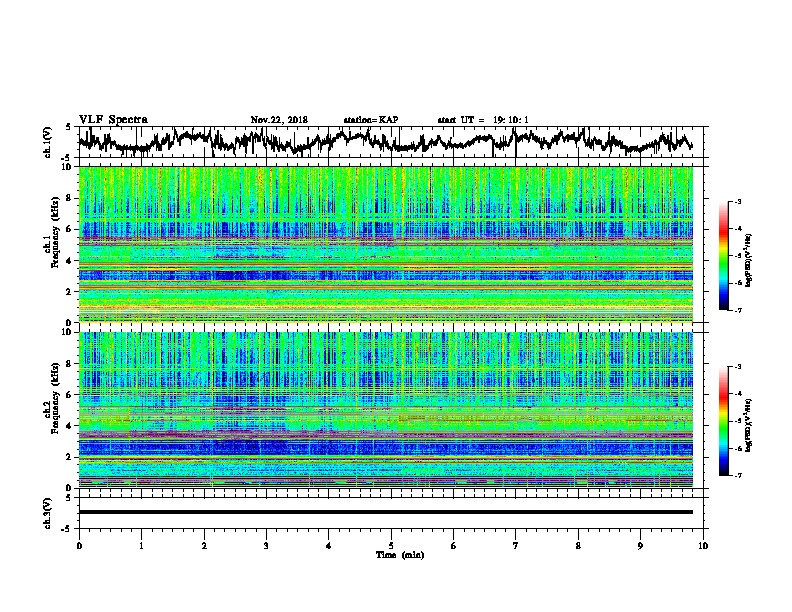Click the ch.1 voltage waveform trace
Screen dimensions: 792x612
[x=385, y=142]
